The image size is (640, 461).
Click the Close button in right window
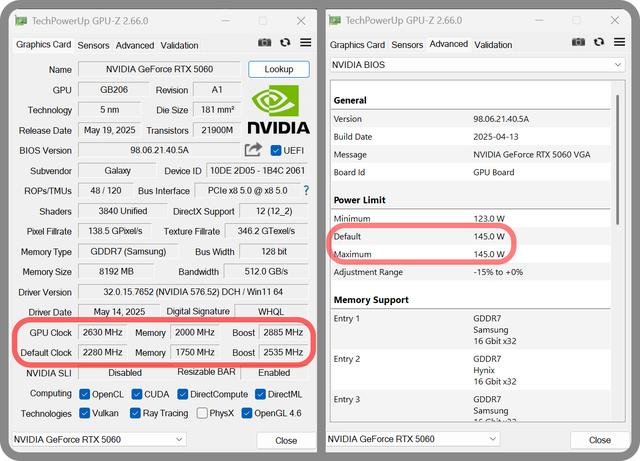click(x=600, y=440)
